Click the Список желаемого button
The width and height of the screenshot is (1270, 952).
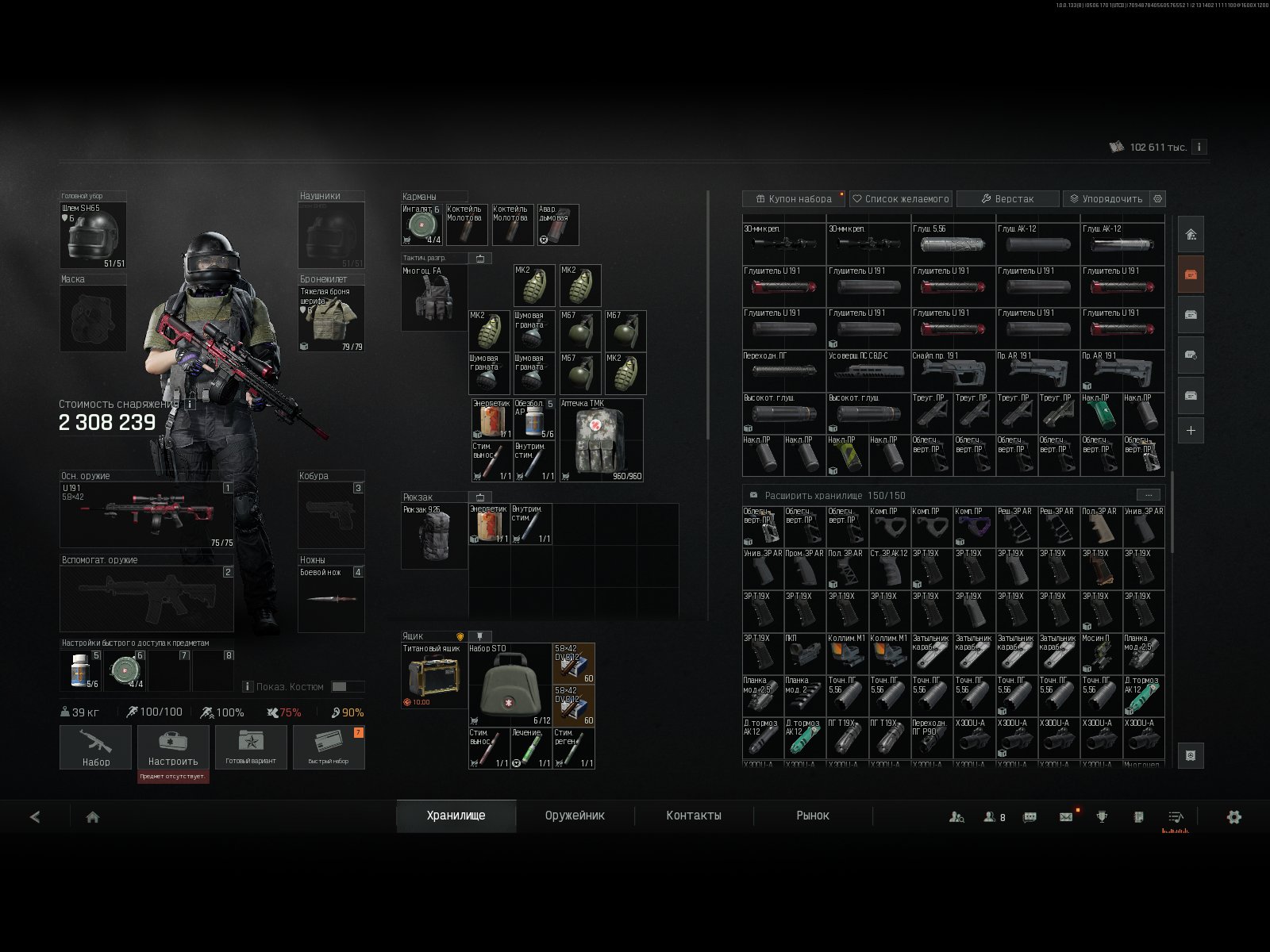click(x=901, y=198)
